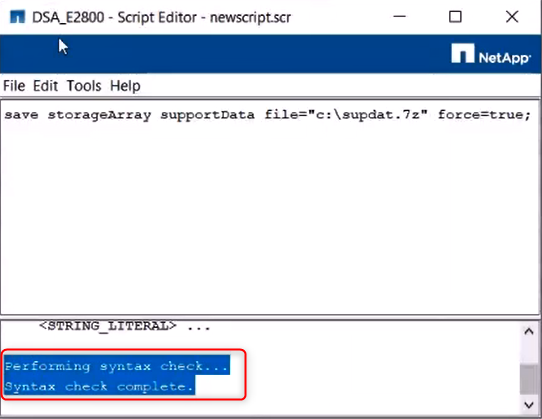Open the Help menu
542x419 pixels.
point(125,86)
